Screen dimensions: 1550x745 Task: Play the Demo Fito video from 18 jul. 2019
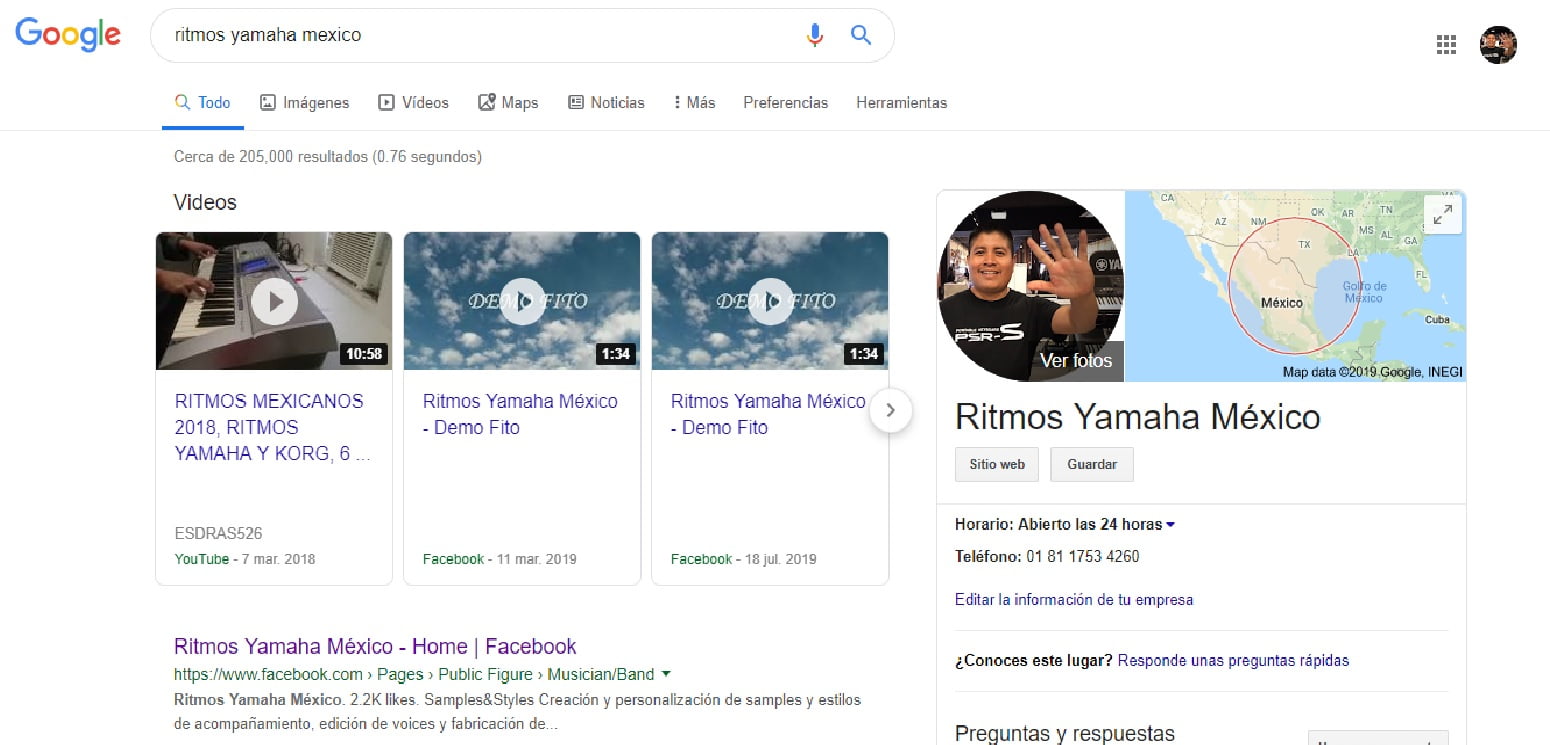pyautogui.click(x=770, y=301)
